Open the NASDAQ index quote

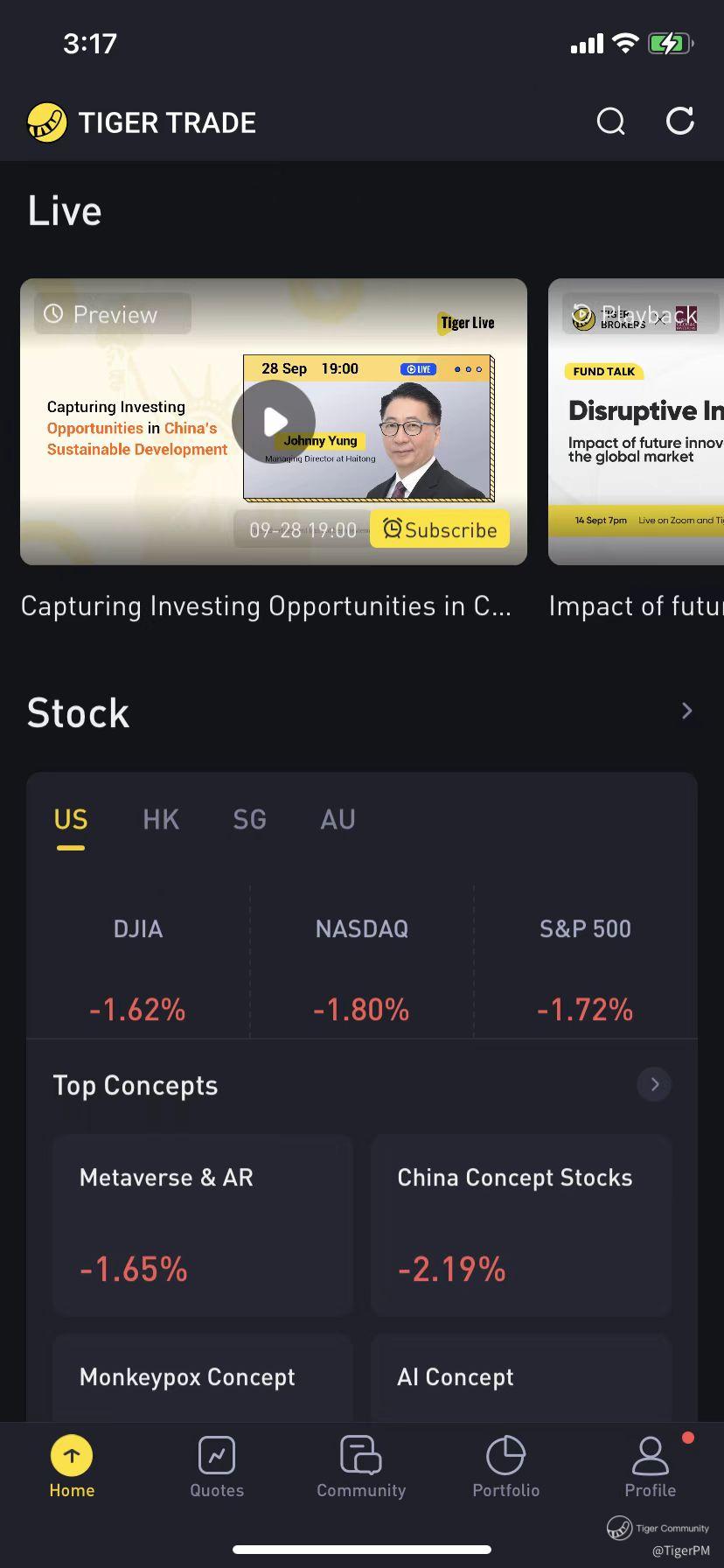(x=361, y=967)
